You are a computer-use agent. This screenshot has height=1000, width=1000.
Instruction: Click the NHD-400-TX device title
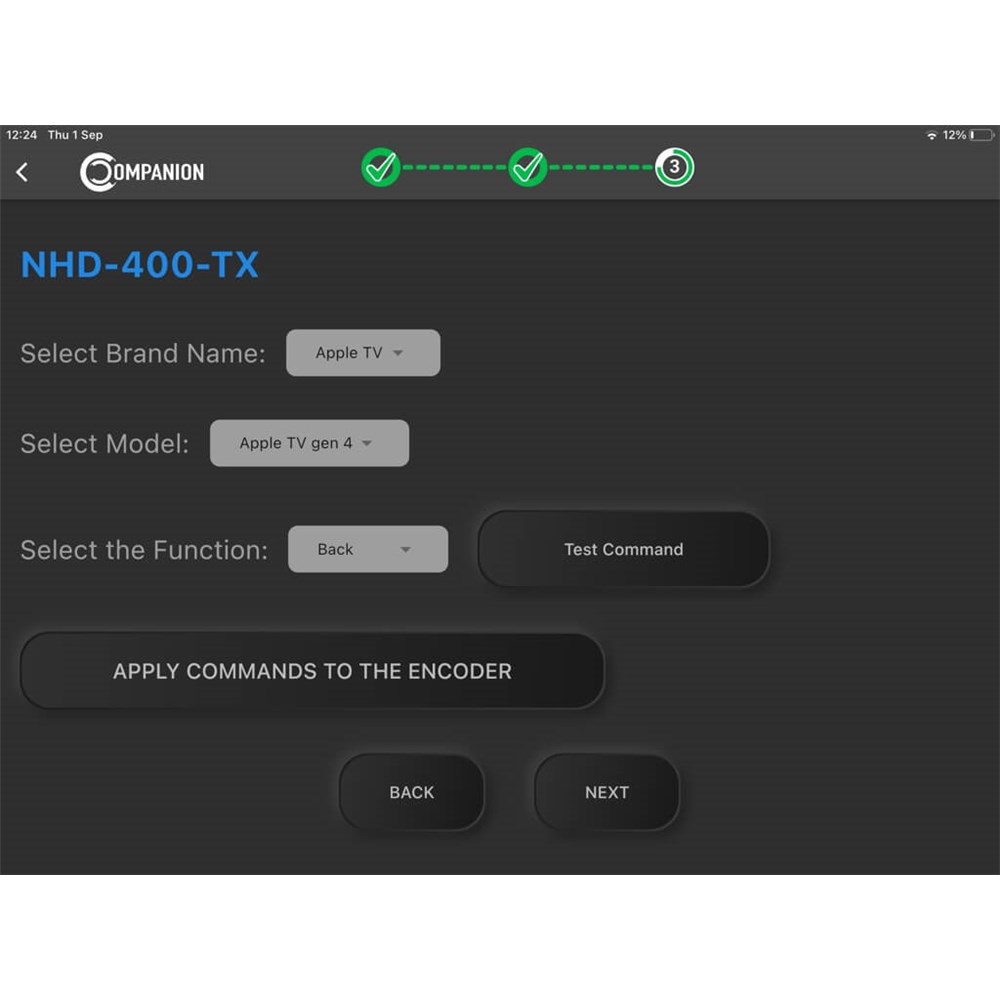pos(140,265)
